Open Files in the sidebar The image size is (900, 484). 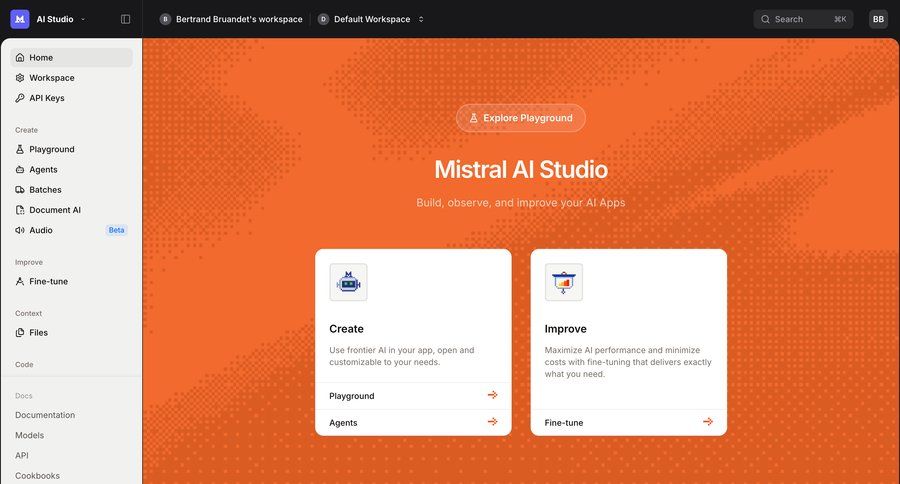[x=71, y=332]
